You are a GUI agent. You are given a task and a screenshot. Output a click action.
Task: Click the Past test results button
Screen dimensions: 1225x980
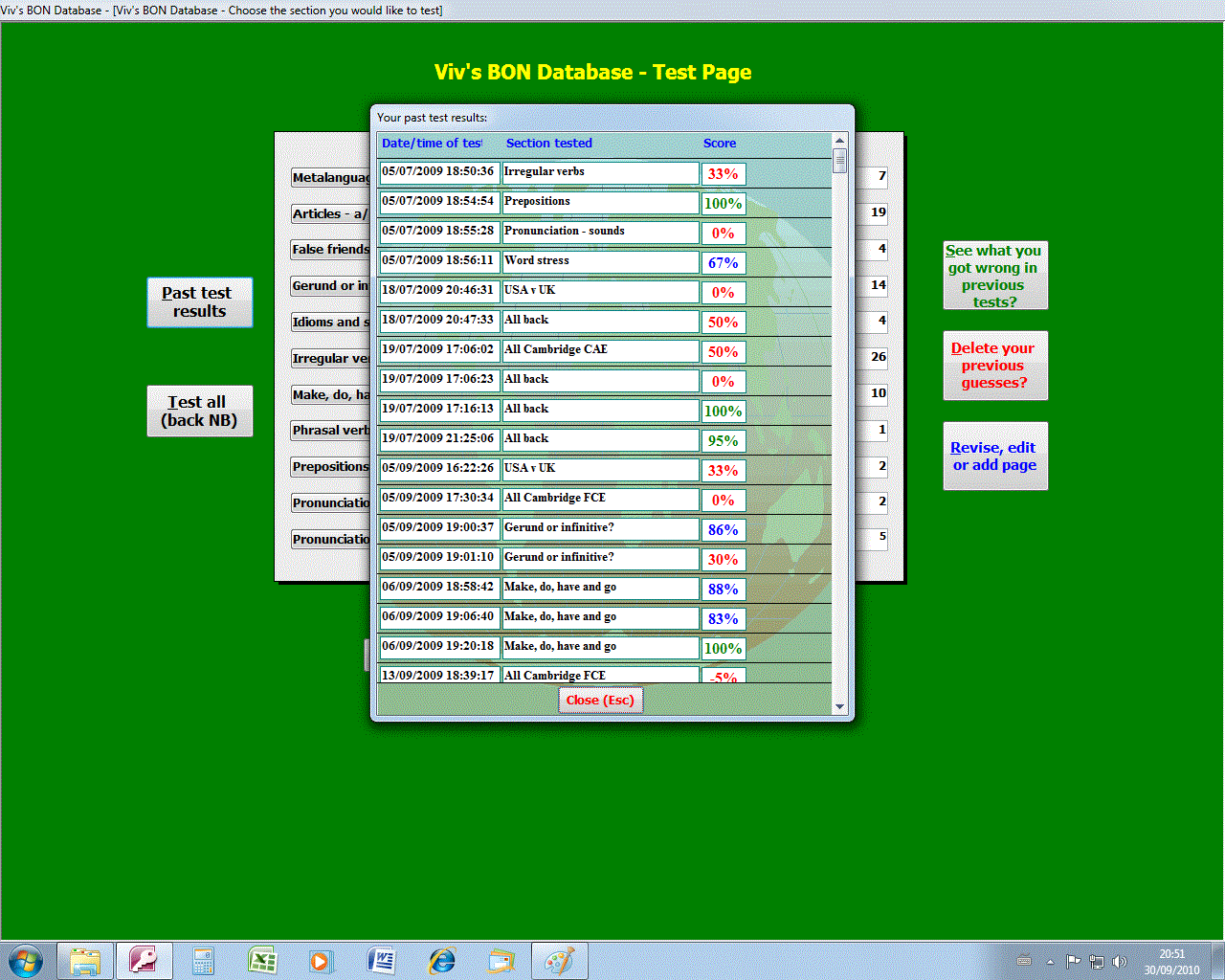[199, 302]
